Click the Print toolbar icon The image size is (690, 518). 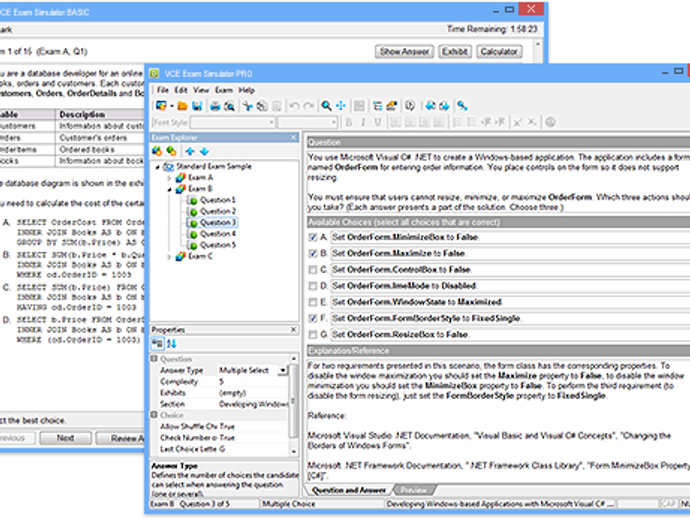pos(215,106)
